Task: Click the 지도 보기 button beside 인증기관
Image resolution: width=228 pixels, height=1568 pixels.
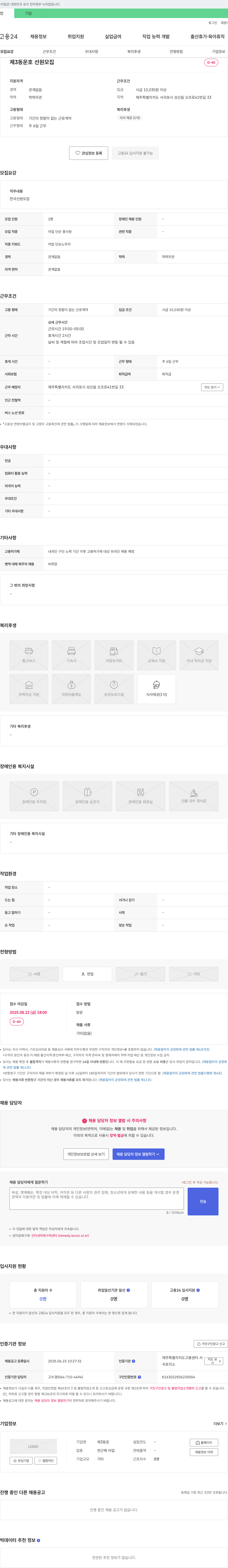Action: tap(213, 1361)
